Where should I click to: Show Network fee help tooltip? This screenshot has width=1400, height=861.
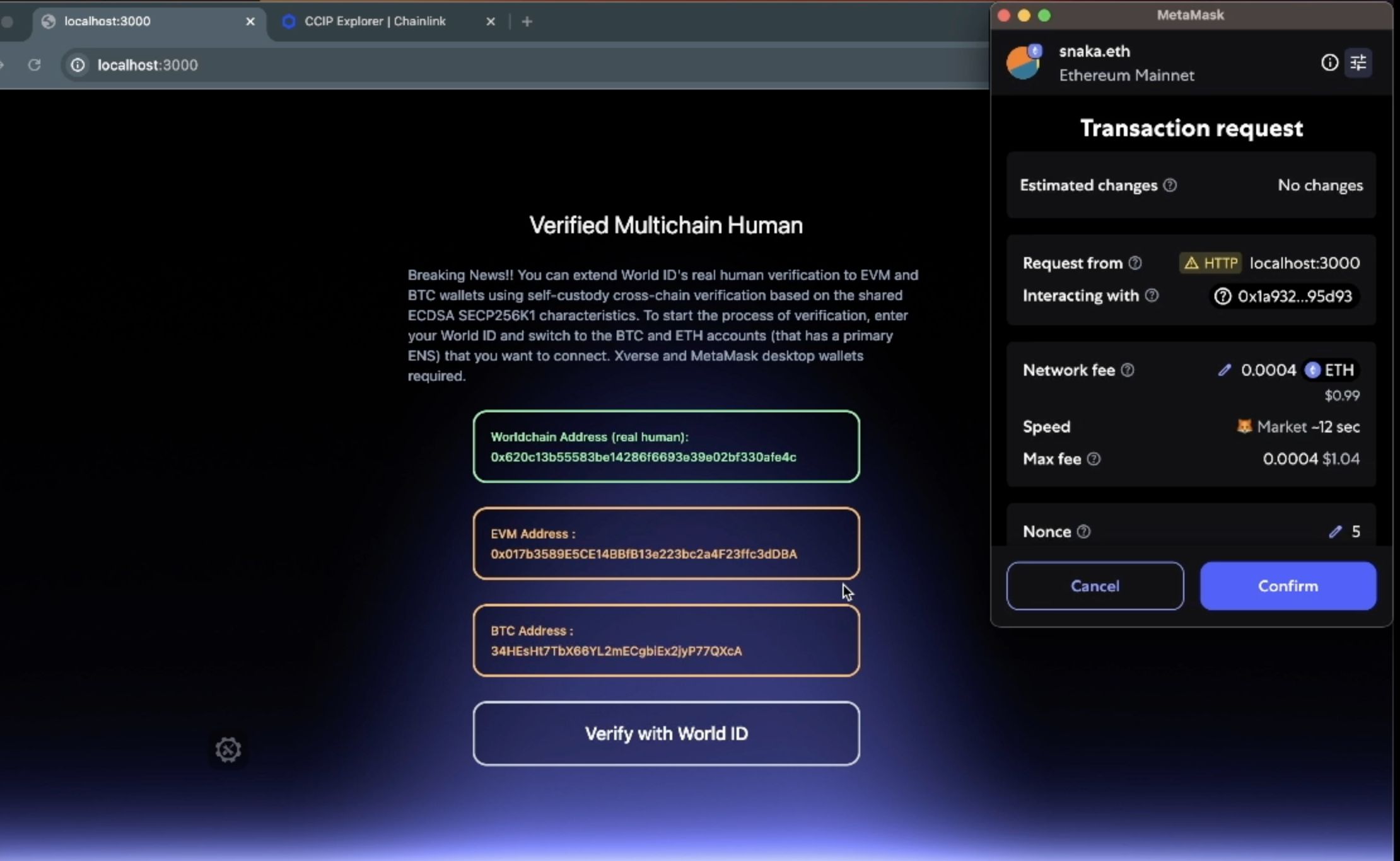point(1128,370)
